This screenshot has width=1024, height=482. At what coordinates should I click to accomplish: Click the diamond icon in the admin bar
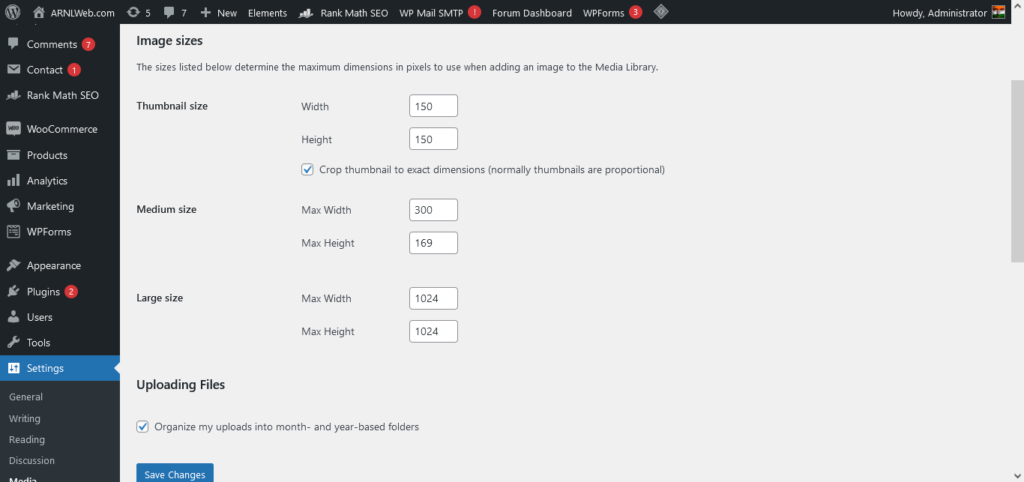661,13
